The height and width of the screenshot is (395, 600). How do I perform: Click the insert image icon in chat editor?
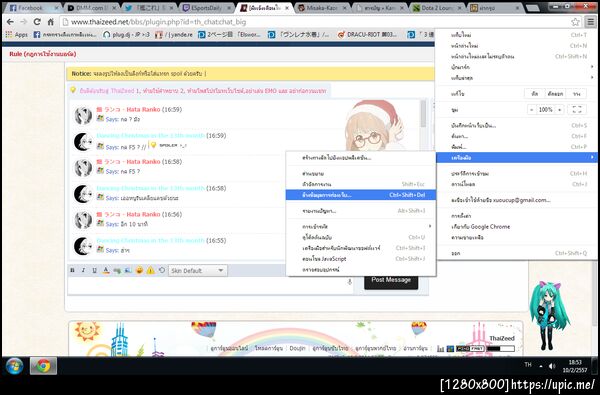(x=128, y=270)
